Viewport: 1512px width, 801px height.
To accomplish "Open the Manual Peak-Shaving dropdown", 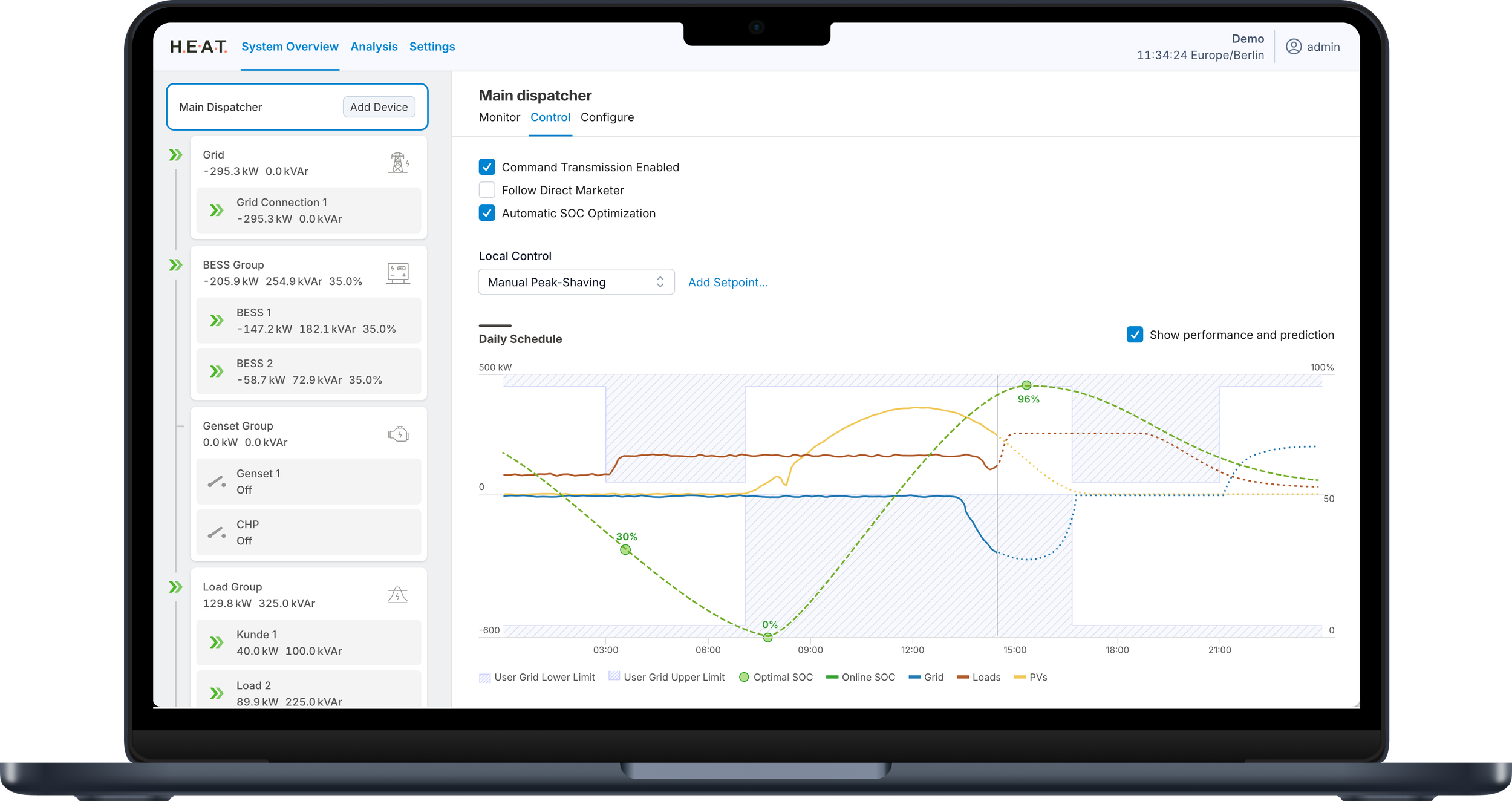I will coord(576,282).
